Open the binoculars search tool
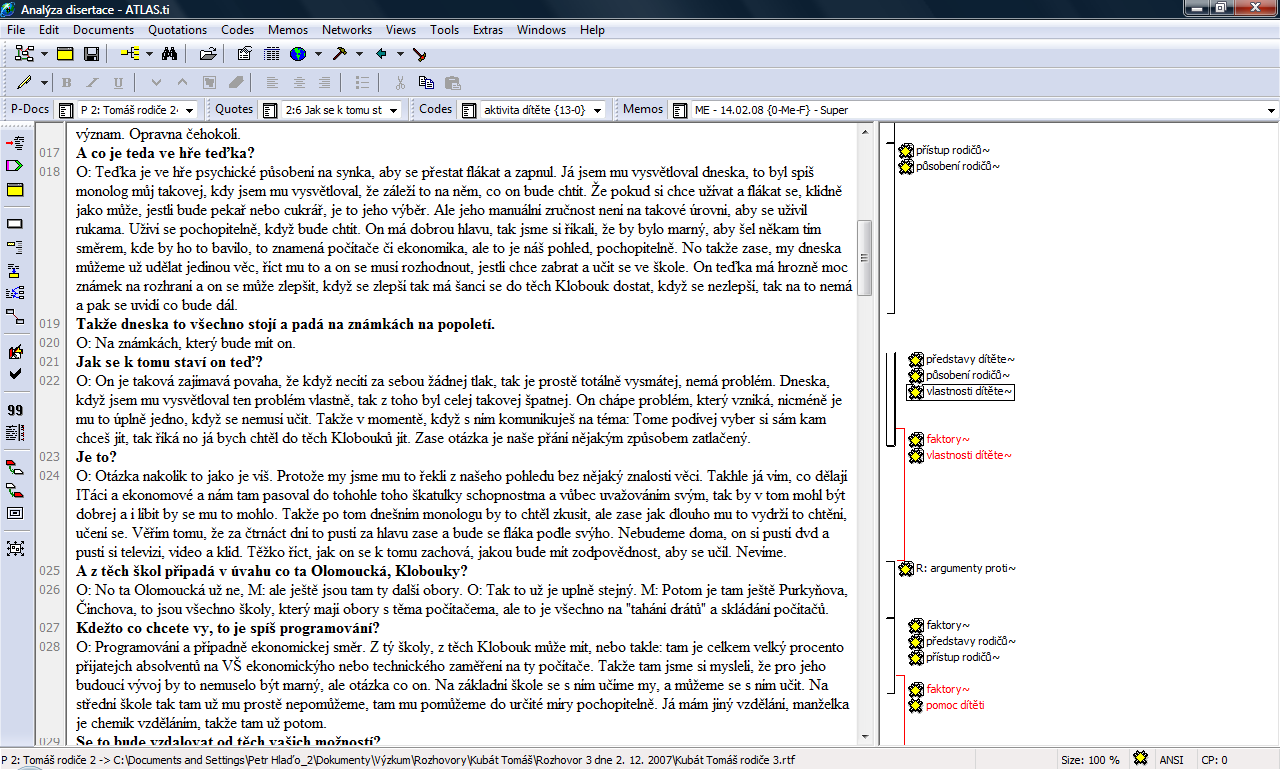 169,53
